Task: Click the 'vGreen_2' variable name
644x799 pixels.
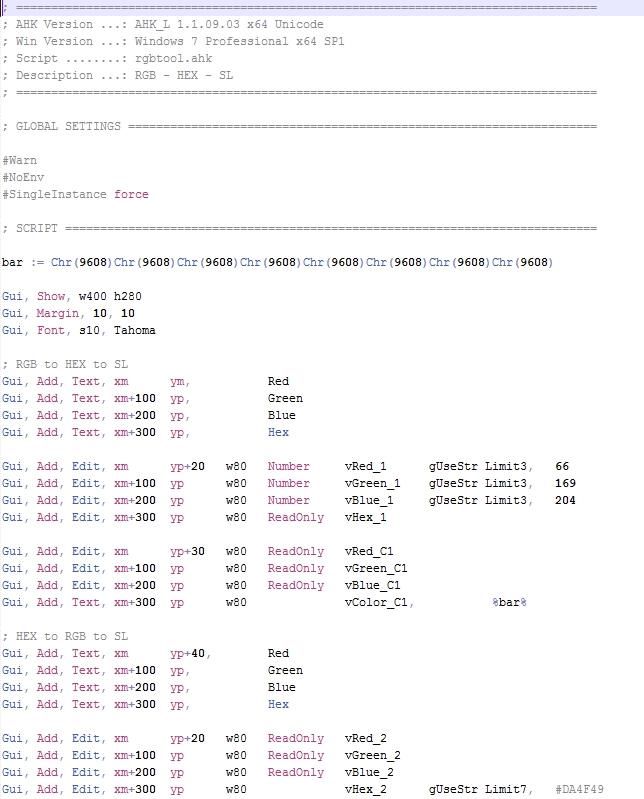Action: (372, 755)
